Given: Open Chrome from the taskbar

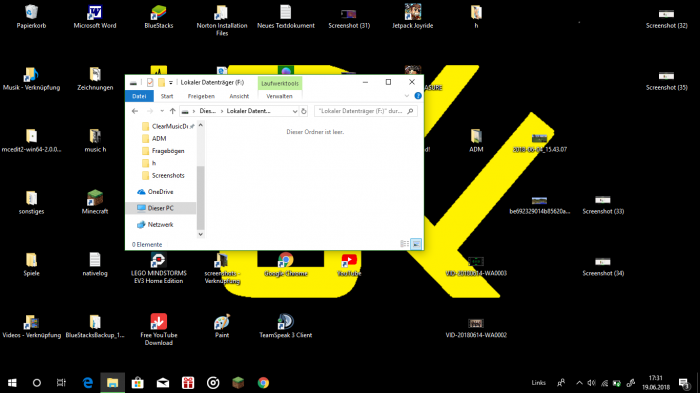Looking at the screenshot, I should click(263, 383).
